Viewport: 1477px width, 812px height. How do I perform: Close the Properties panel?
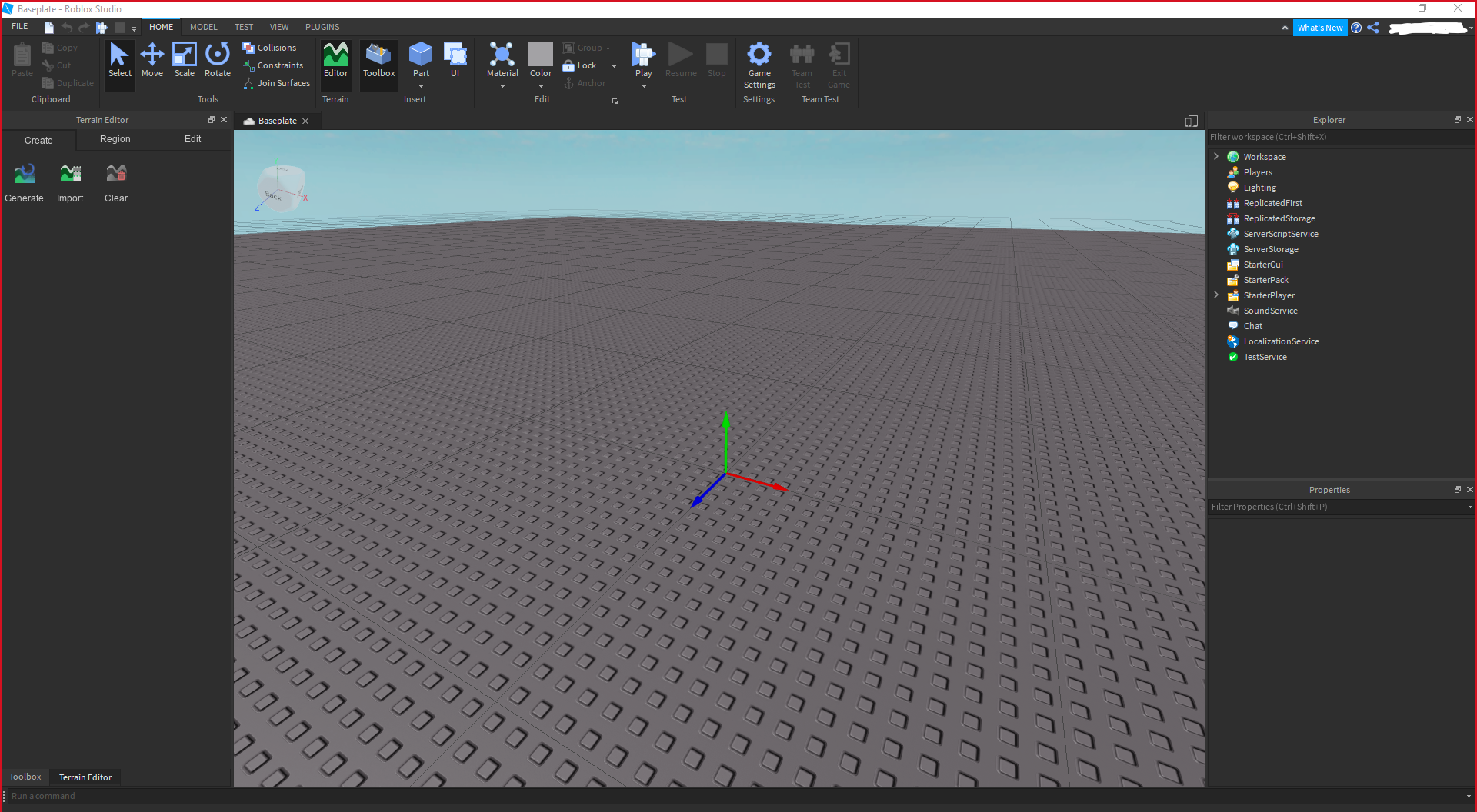(x=1469, y=489)
